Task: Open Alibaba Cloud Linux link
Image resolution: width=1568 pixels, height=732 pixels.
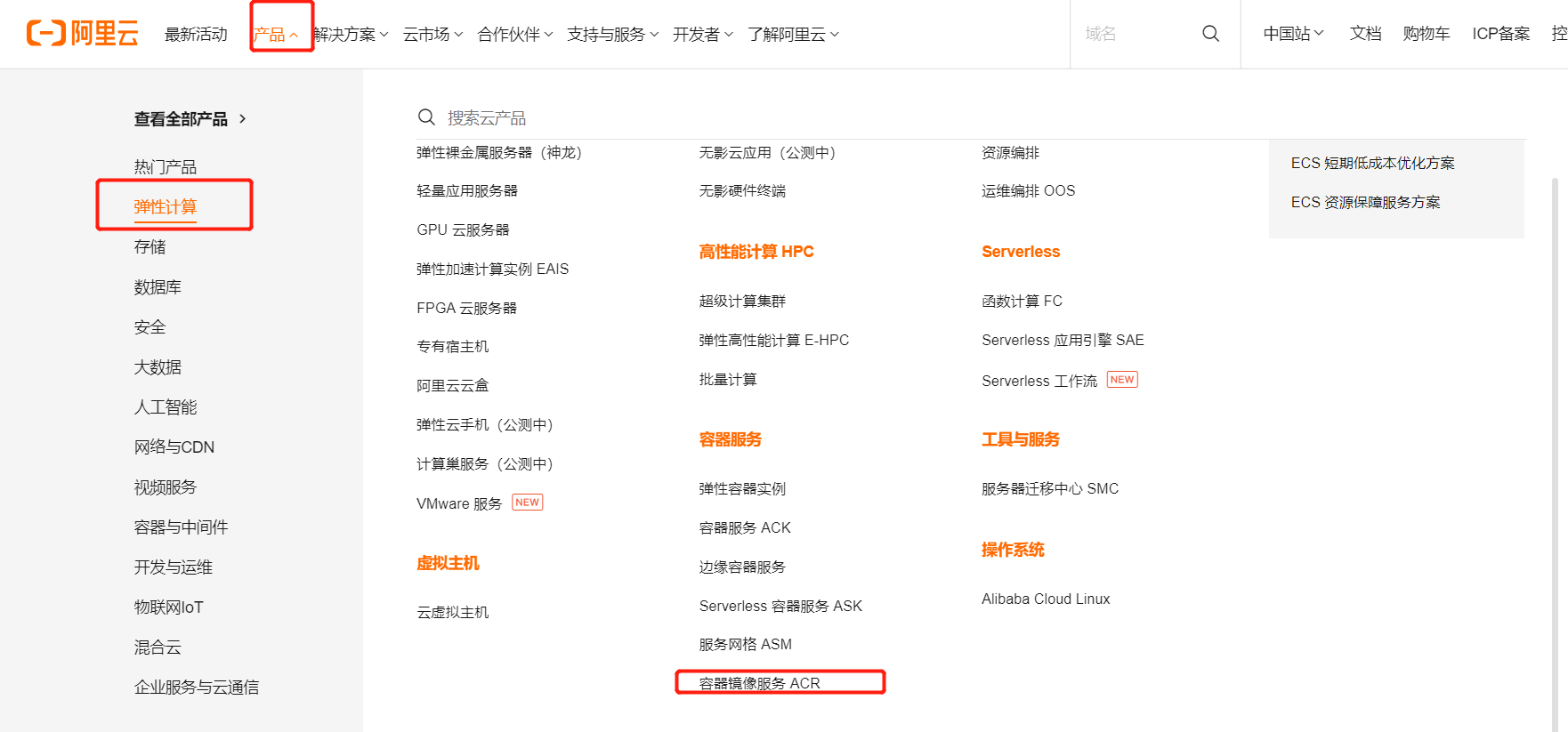Action: point(1046,599)
